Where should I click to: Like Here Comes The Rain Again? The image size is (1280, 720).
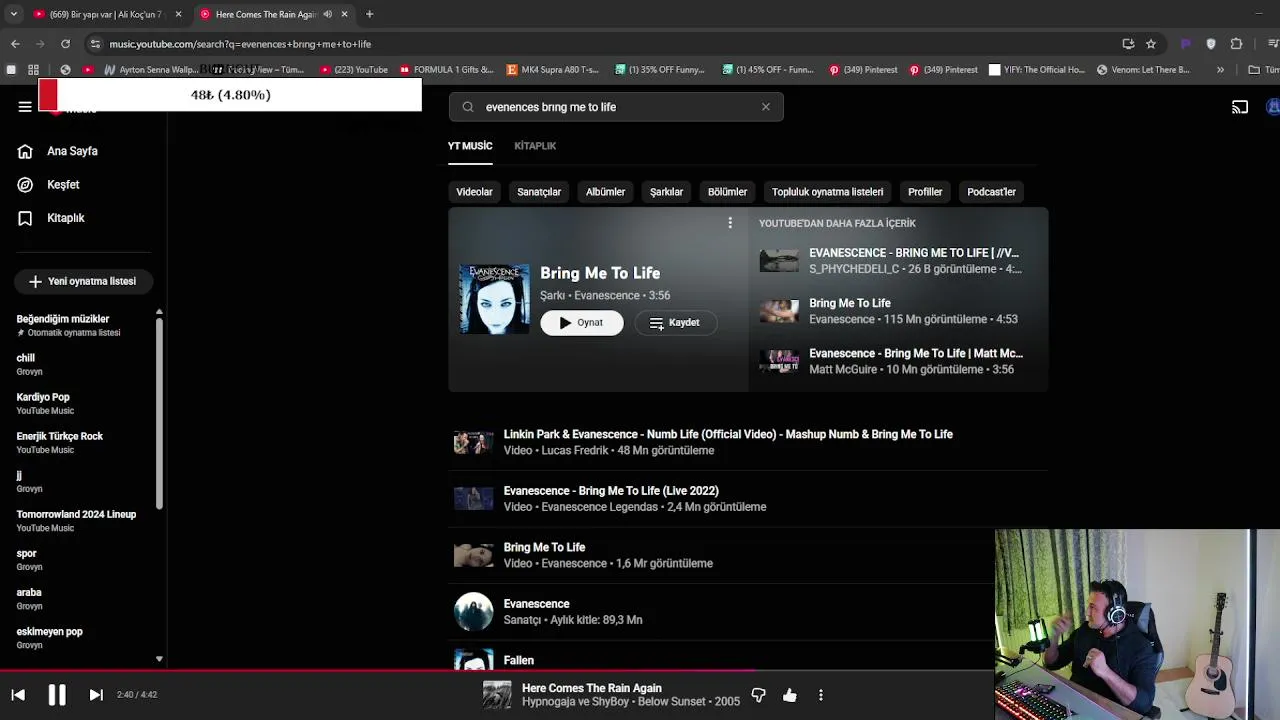[x=790, y=695]
